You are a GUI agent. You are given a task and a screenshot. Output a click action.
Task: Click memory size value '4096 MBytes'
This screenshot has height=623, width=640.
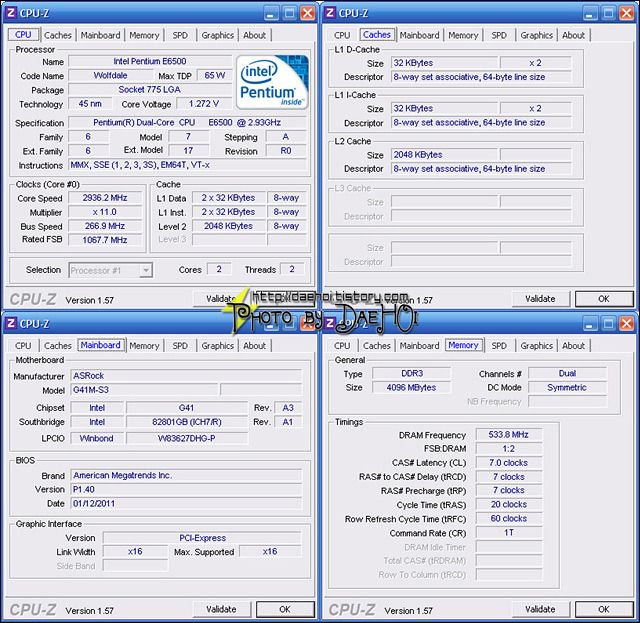pyautogui.click(x=412, y=387)
